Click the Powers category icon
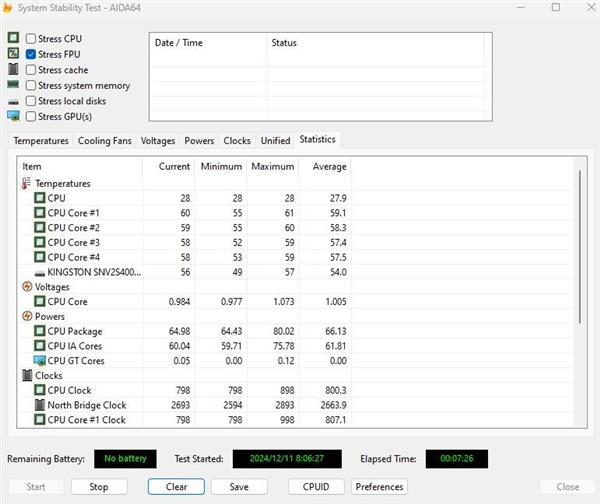 pos(26,316)
